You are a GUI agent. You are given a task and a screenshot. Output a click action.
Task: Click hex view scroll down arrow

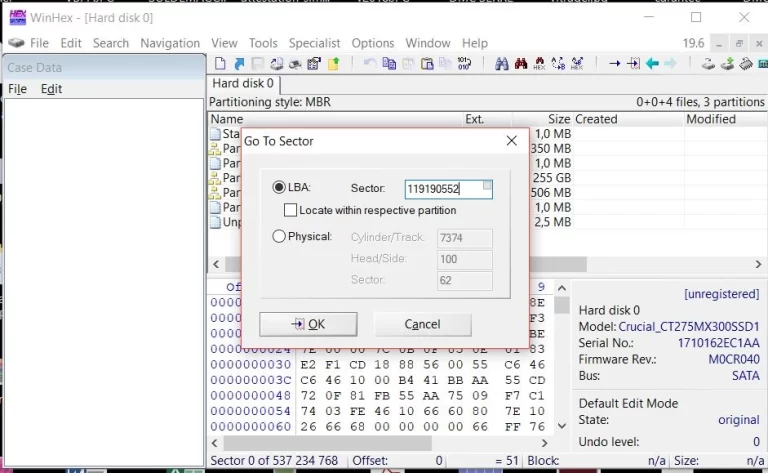[x=562, y=426]
